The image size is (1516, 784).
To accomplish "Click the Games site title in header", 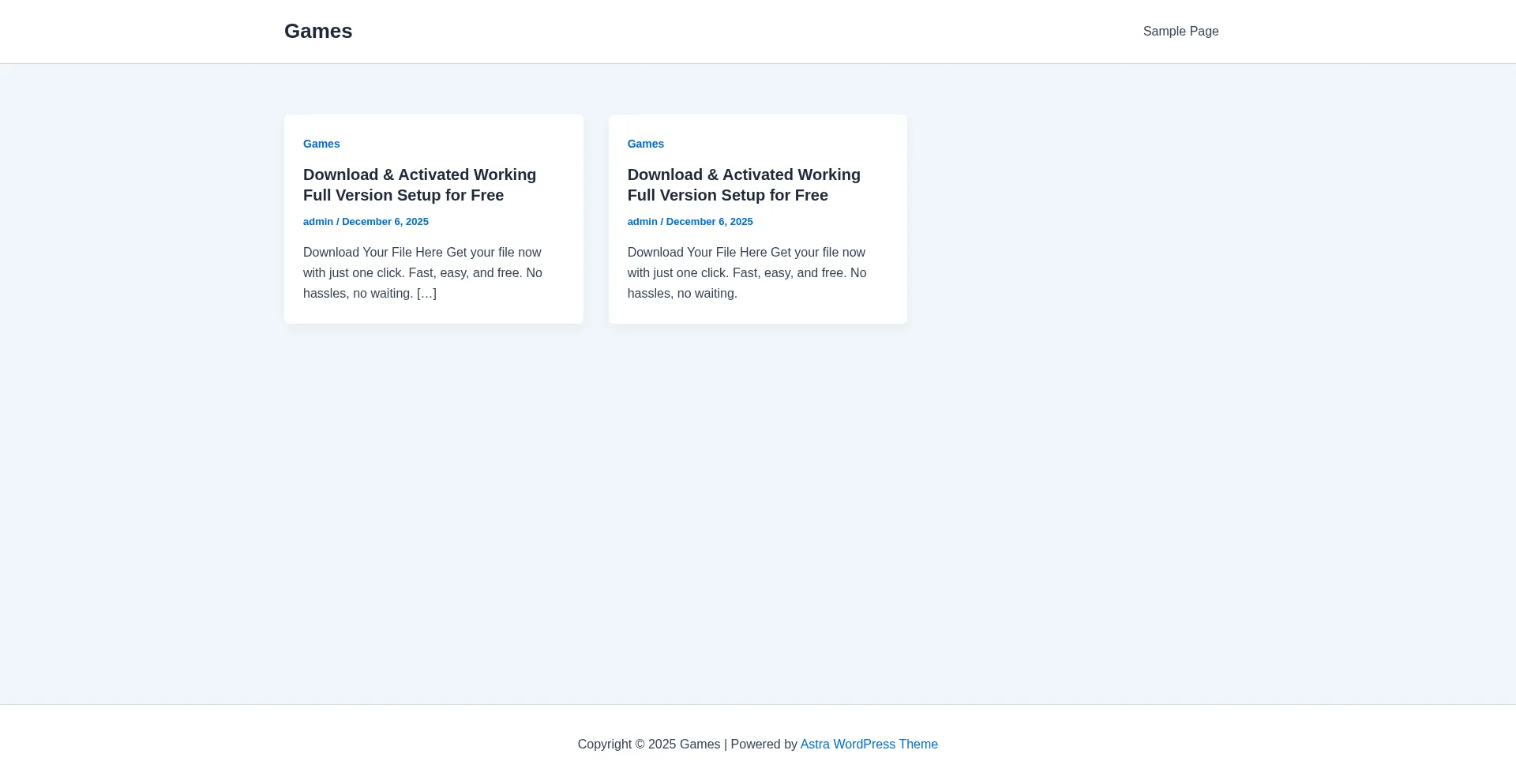I will pos(318,31).
